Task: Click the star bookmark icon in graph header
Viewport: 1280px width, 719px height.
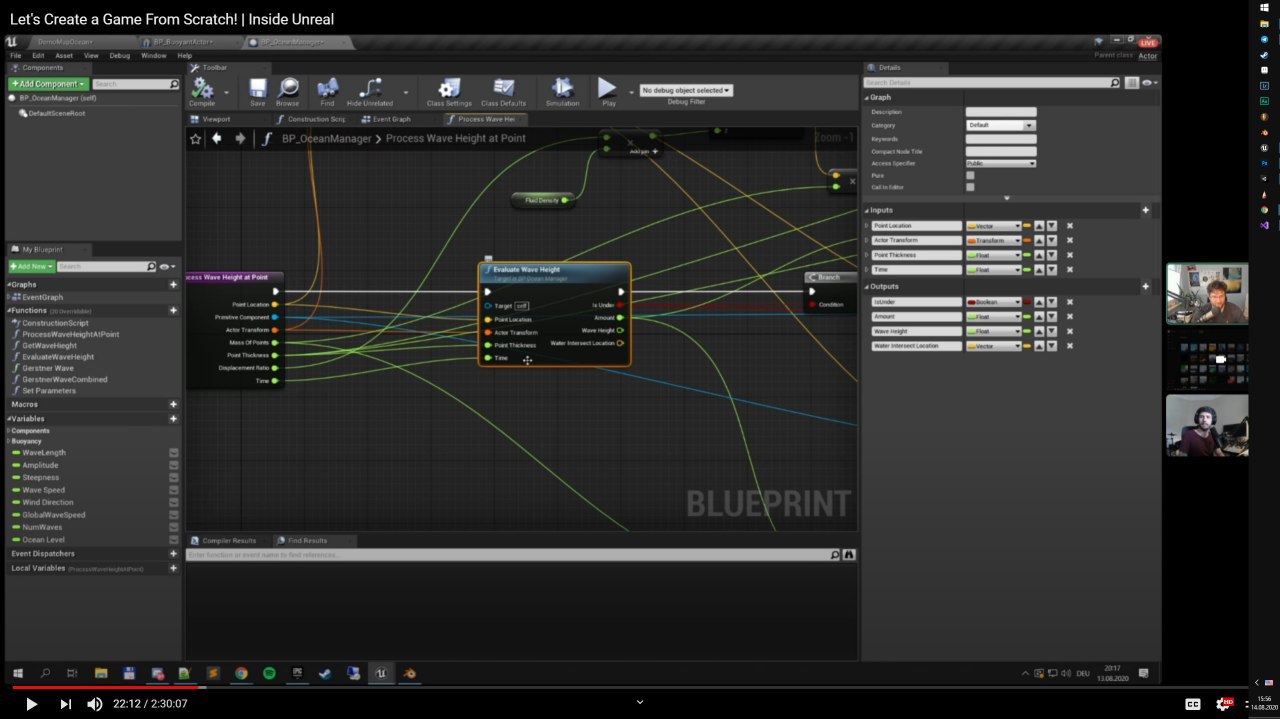Action: [196, 139]
